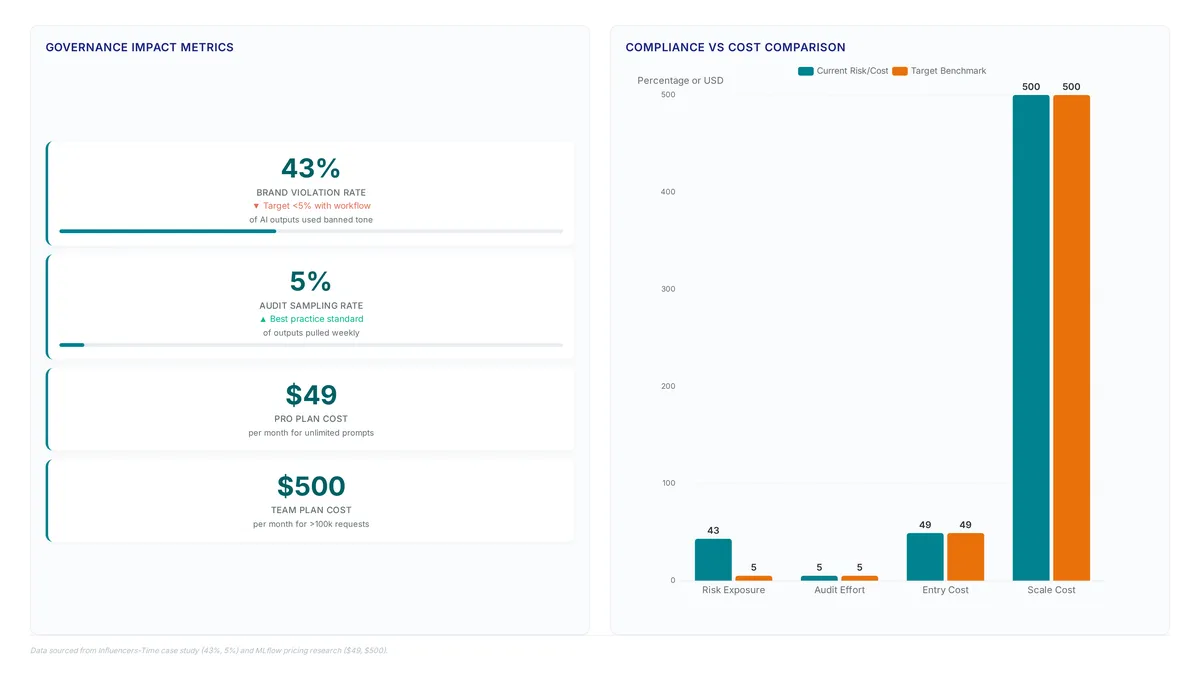Click the Current Risk/Cost legend label
This screenshot has width=1200, height=675.
(x=852, y=71)
